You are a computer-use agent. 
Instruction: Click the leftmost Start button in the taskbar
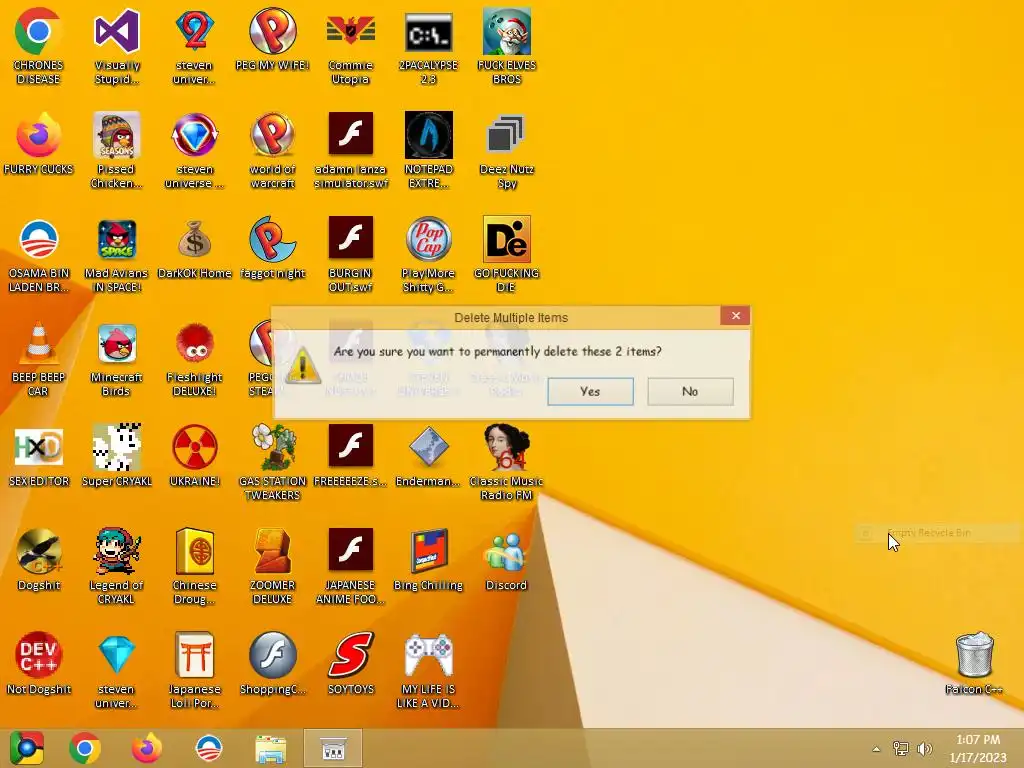26,748
